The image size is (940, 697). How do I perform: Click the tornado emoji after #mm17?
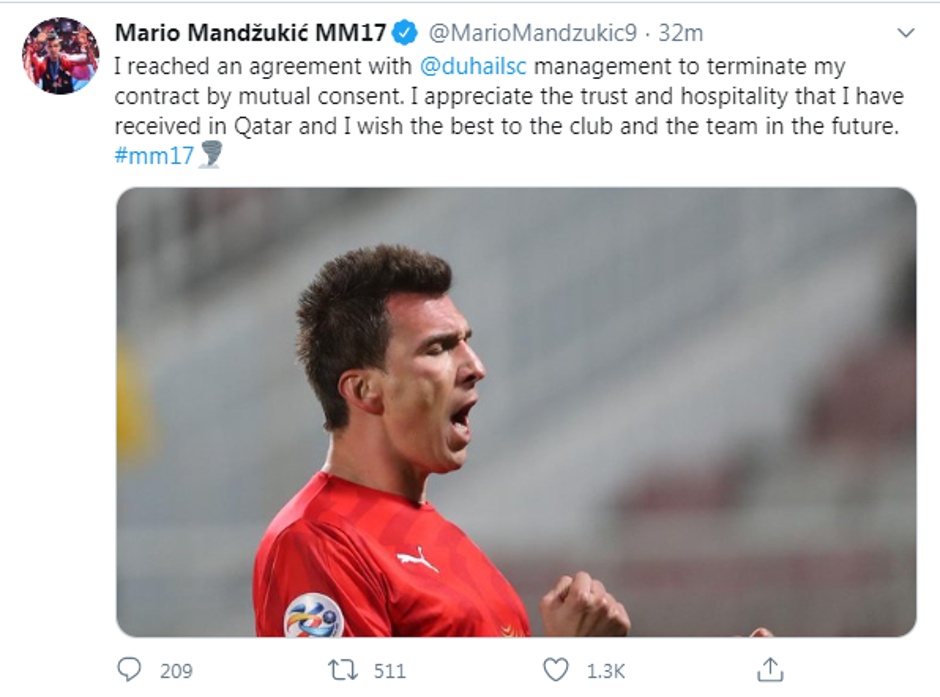(x=210, y=155)
